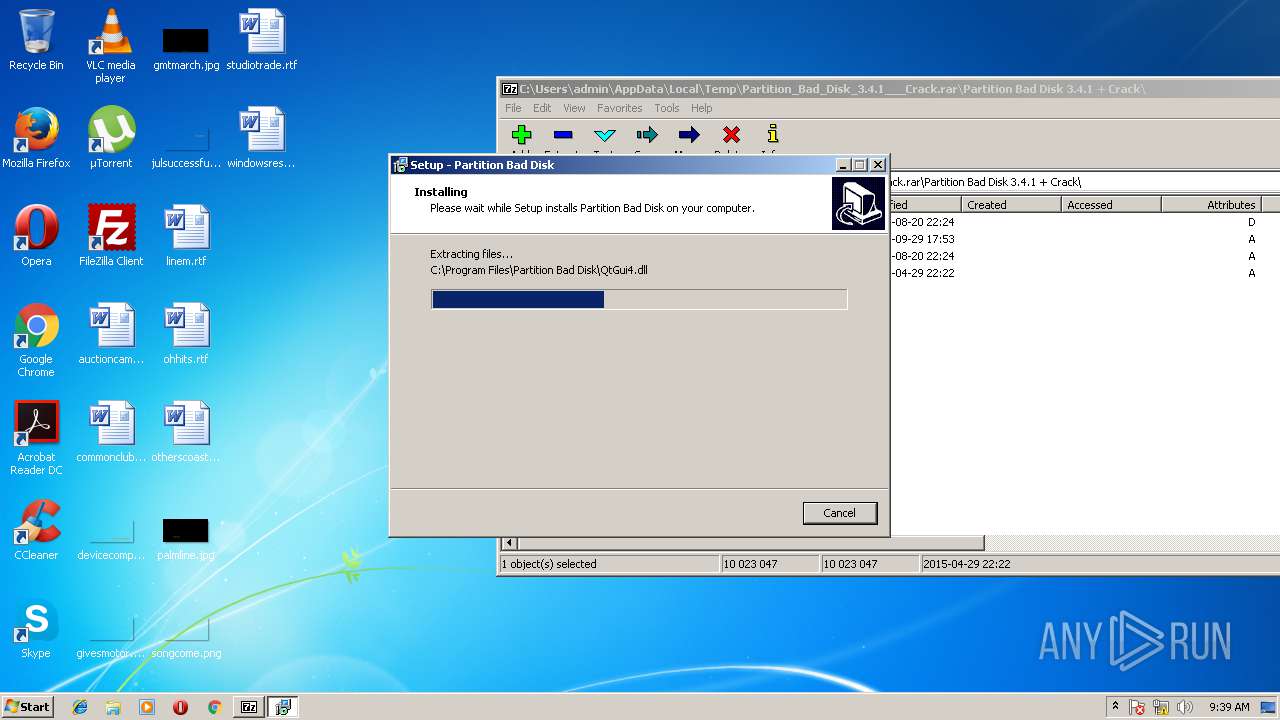Click the Setup installer taskbar button

point(283,707)
